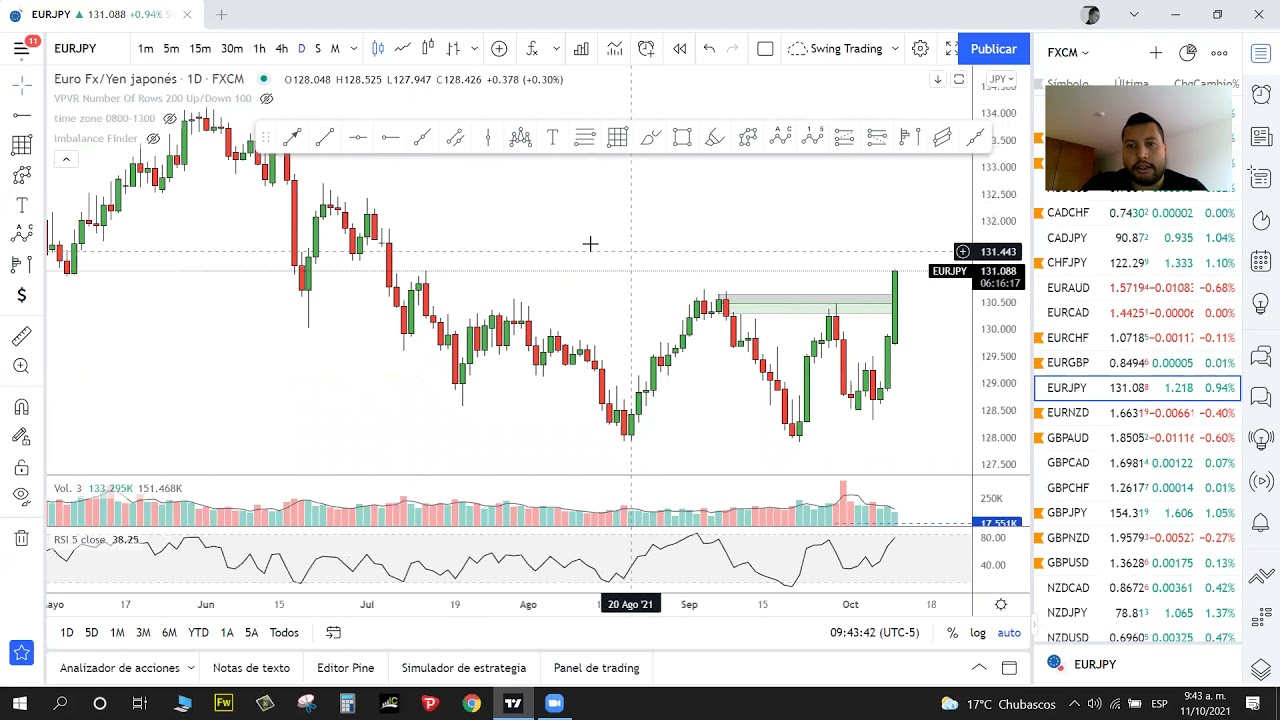Screen dimensions: 1280x720
Task: Expand the indicator templates dropdown arrow
Action: pyautogui.click(x=556, y=49)
